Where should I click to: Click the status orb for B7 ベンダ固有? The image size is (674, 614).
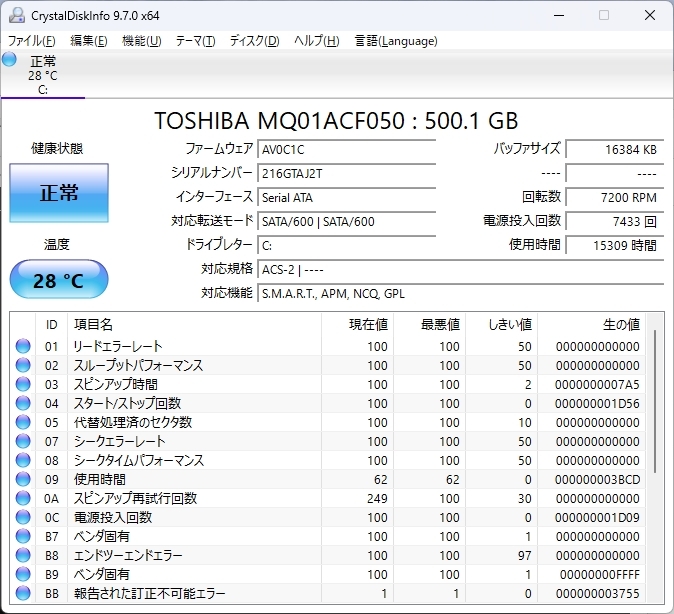(23, 536)
